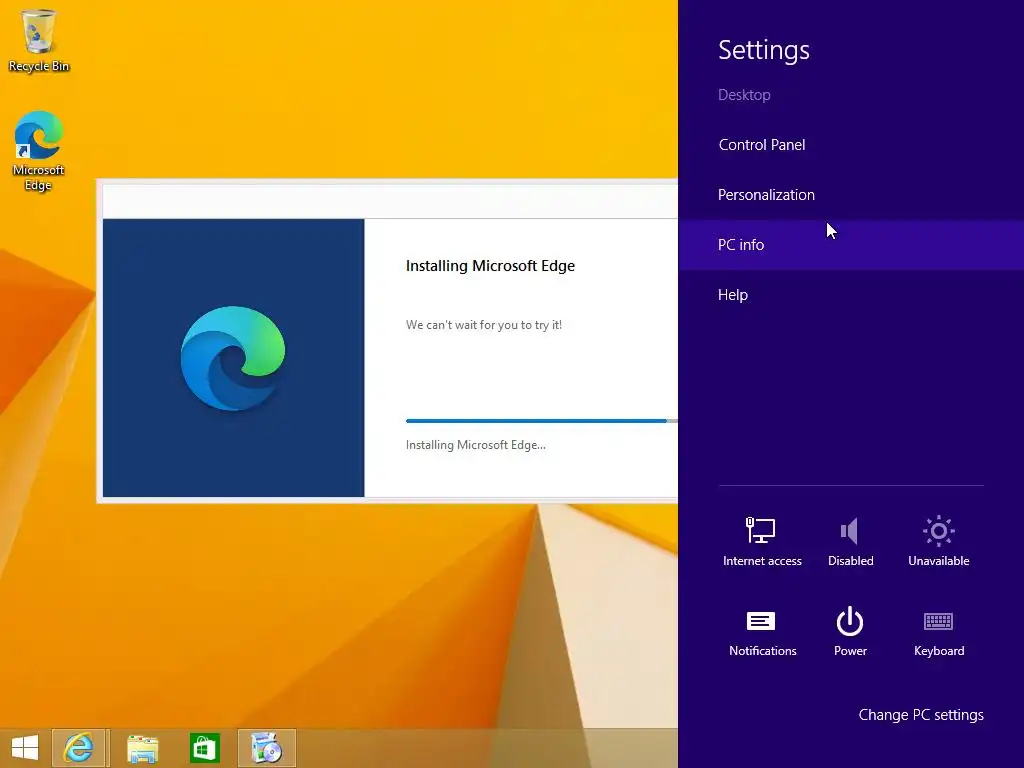Select the Microsoft Edge desktop shortcut
The height and width of the screenshot is (768, 1024).
pyautogui.click(x=39, y=151)
